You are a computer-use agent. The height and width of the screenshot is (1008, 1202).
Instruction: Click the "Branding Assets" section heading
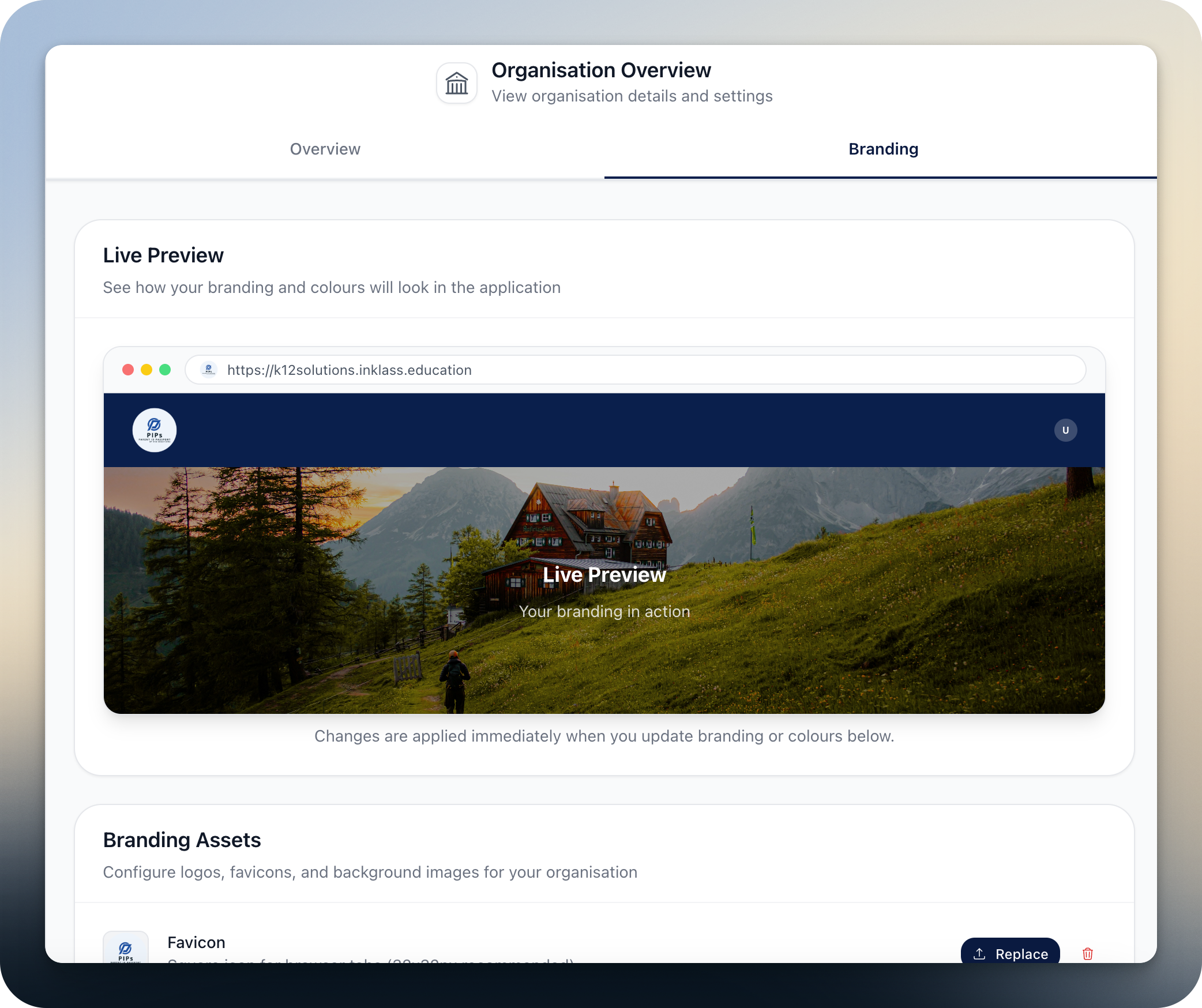pos(182,840)
